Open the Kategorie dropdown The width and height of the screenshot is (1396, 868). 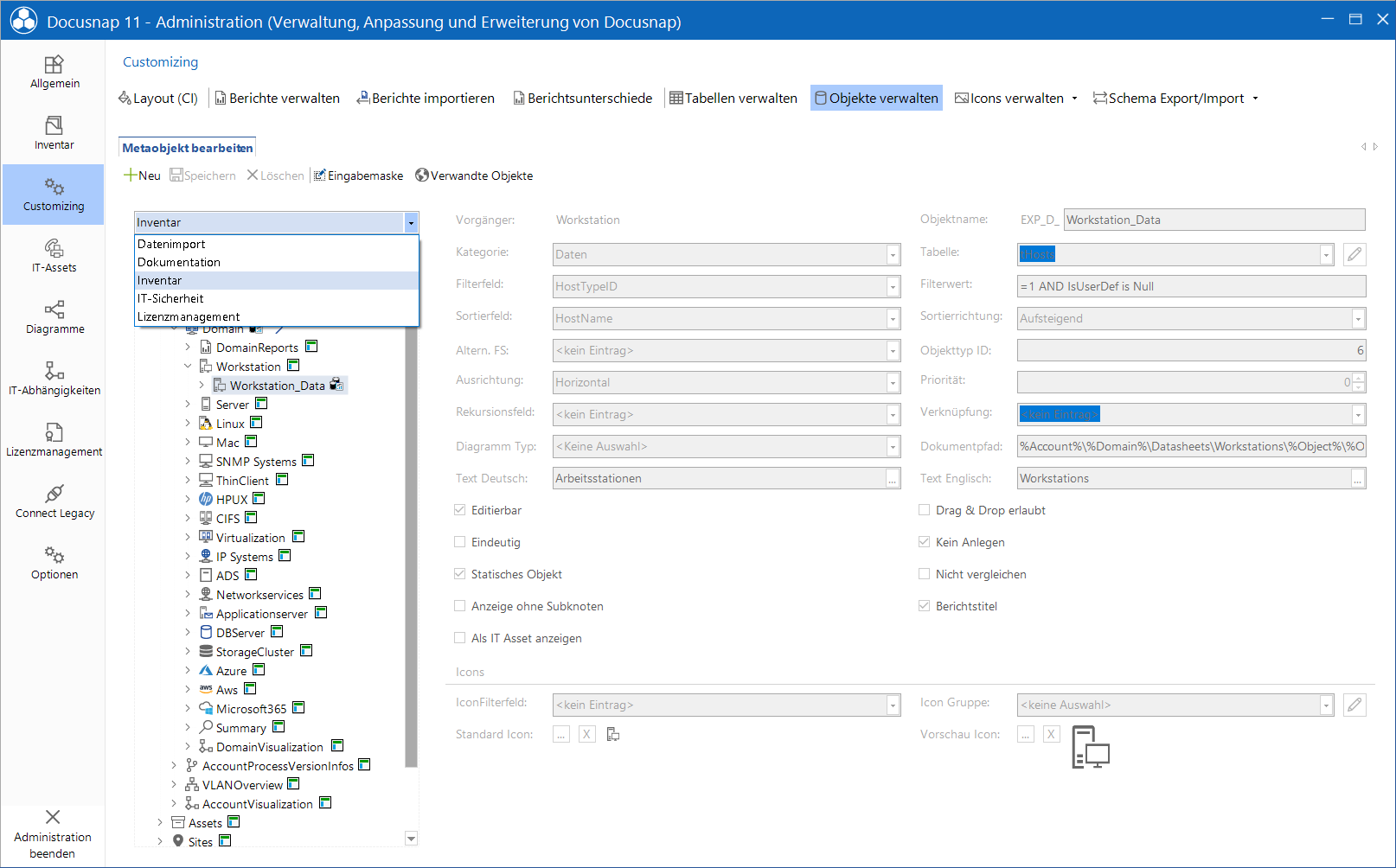[x=893, y=254]
